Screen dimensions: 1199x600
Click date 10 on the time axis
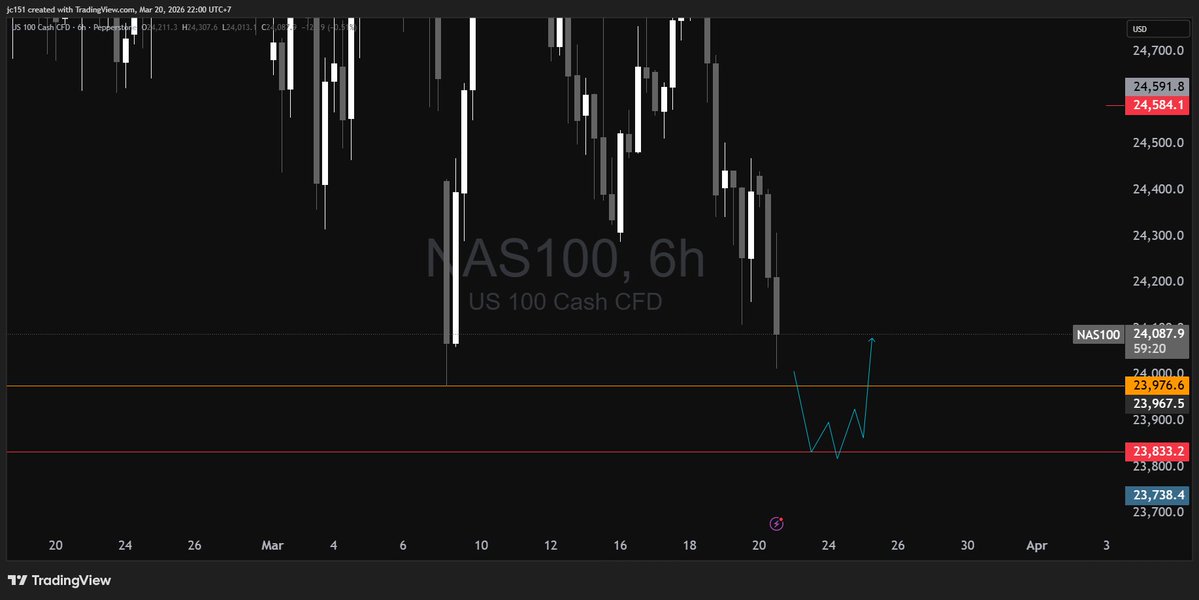point(481,546)
